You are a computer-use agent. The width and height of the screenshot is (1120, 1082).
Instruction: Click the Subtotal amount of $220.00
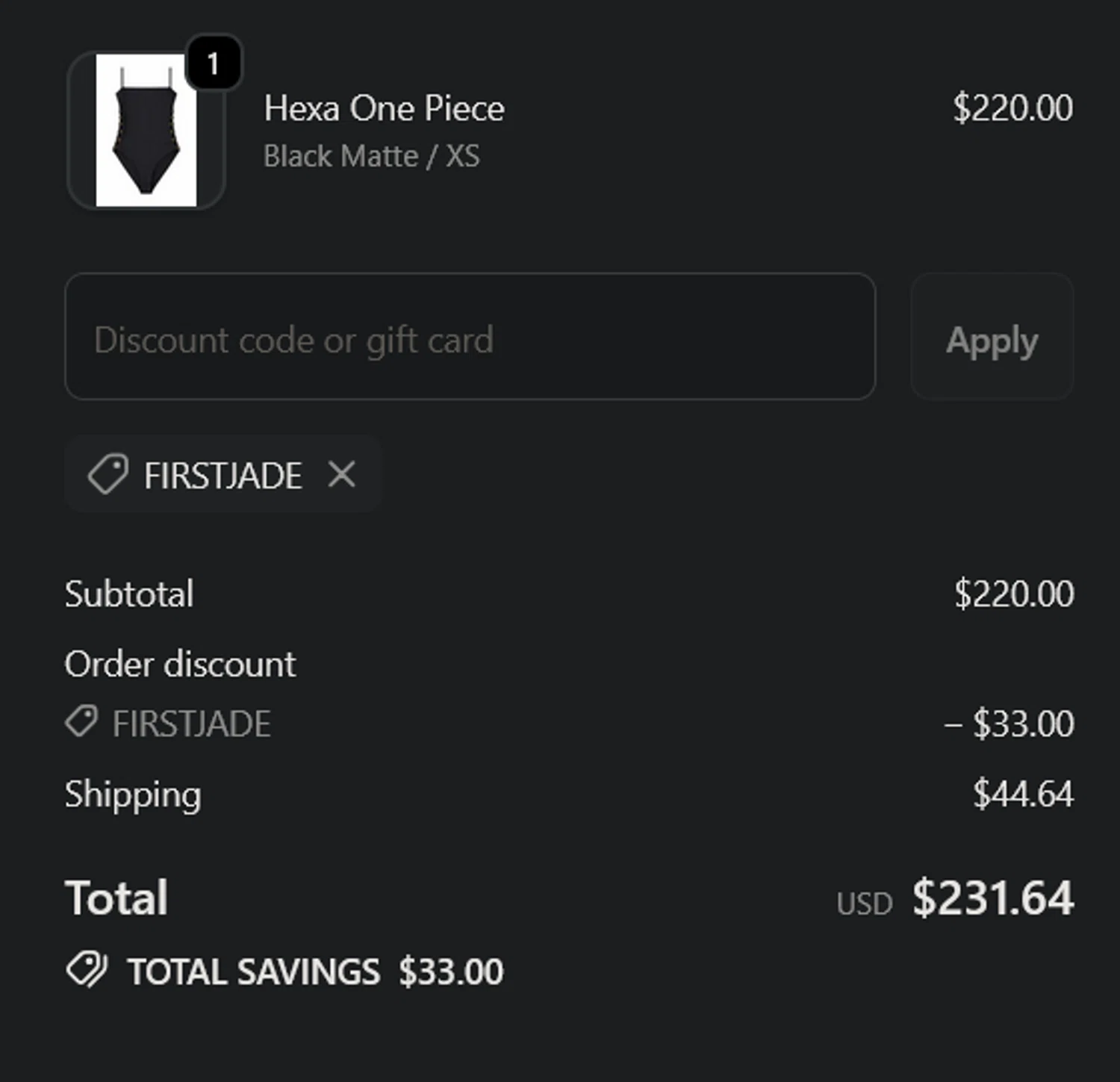[1013, 594]
